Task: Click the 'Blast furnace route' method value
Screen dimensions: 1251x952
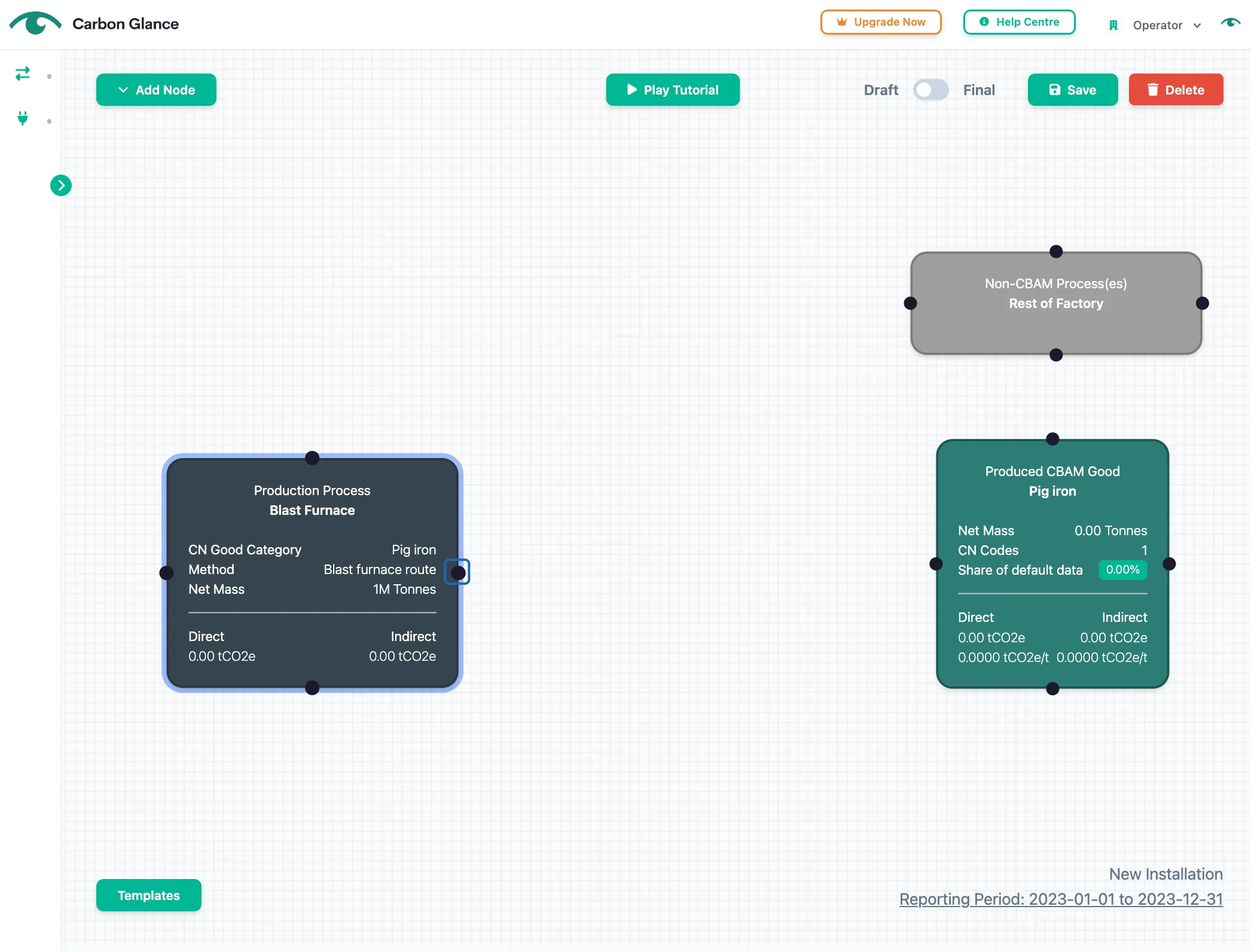Action: coord(380,569)
